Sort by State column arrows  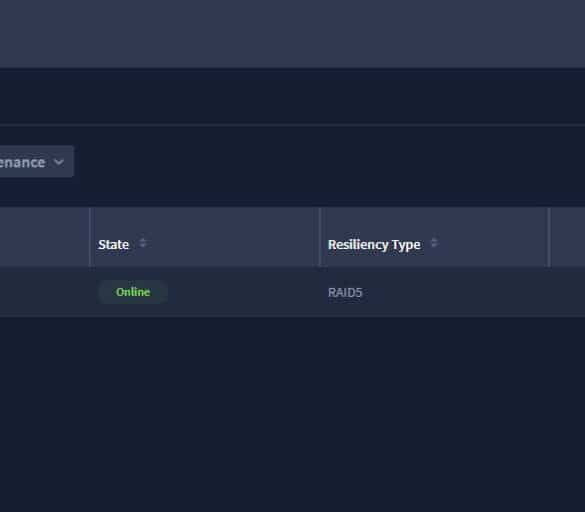(x=143, y=243)
